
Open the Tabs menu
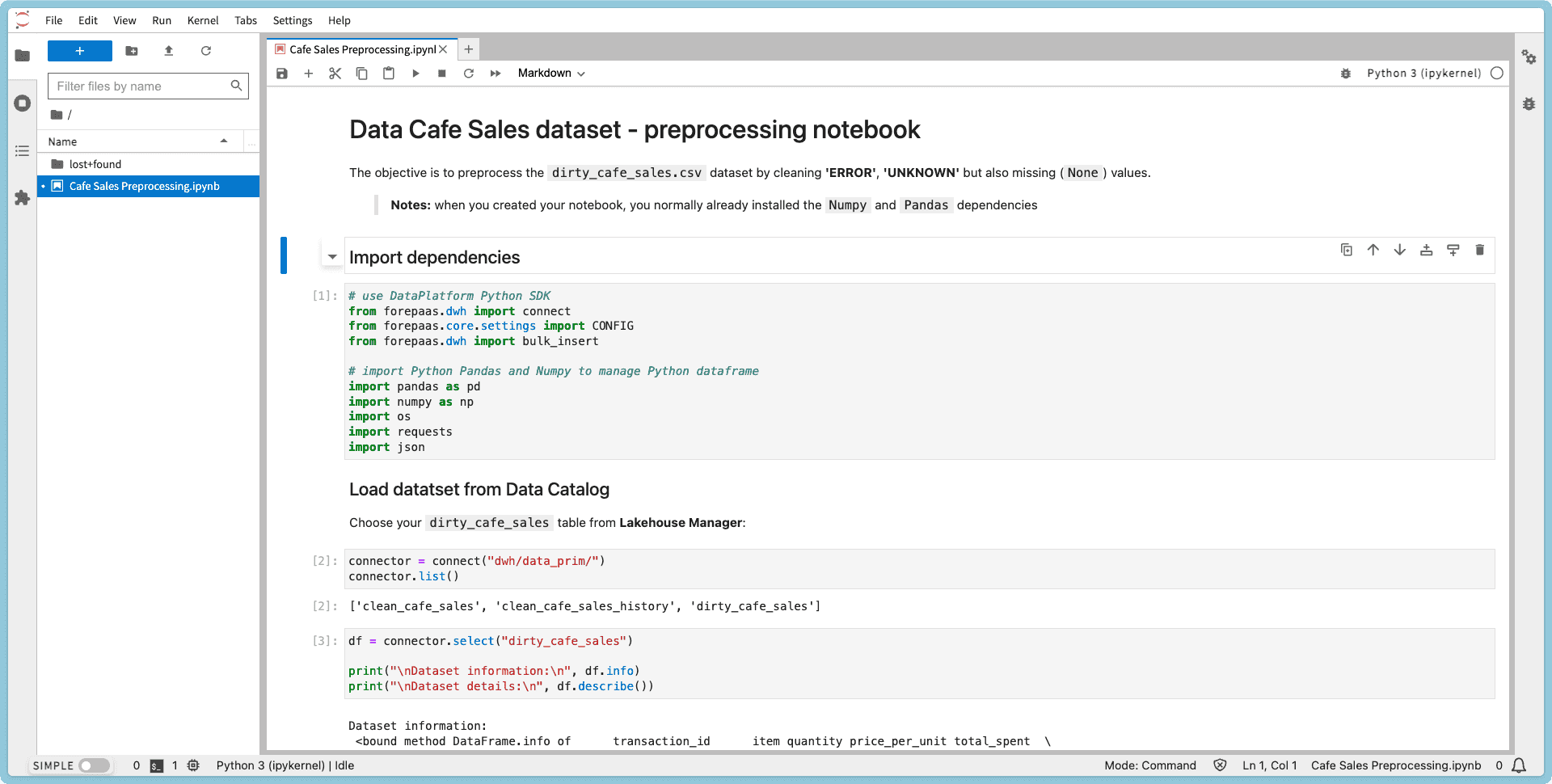(246, 20)
